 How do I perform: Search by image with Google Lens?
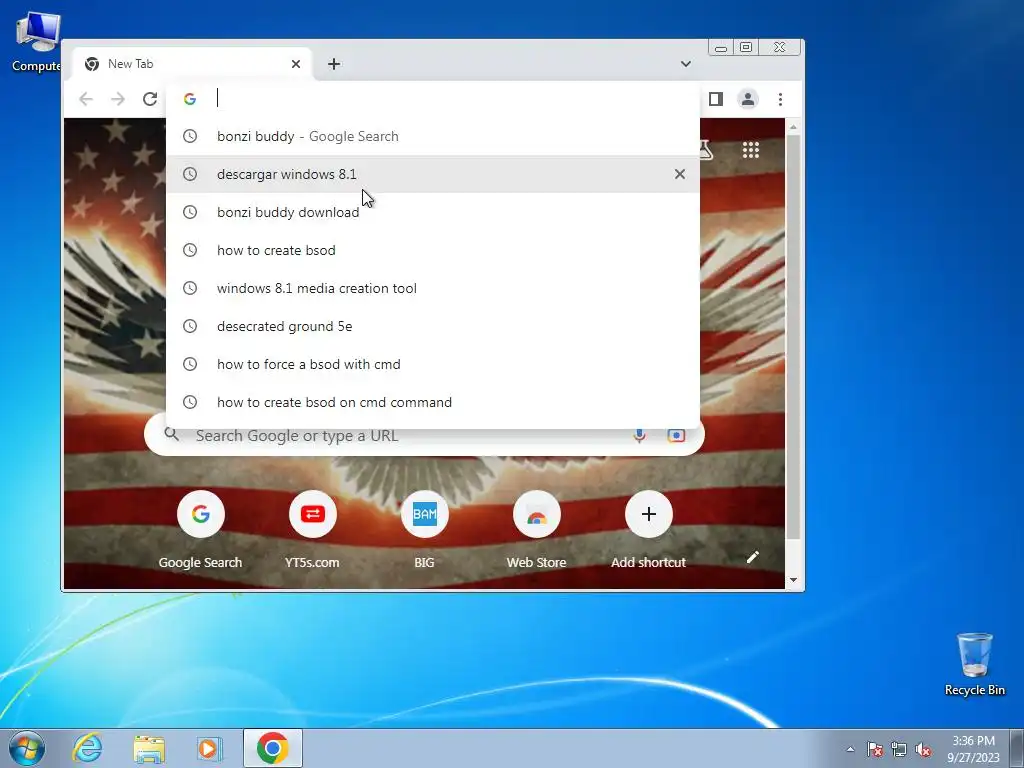click(676, 436)
